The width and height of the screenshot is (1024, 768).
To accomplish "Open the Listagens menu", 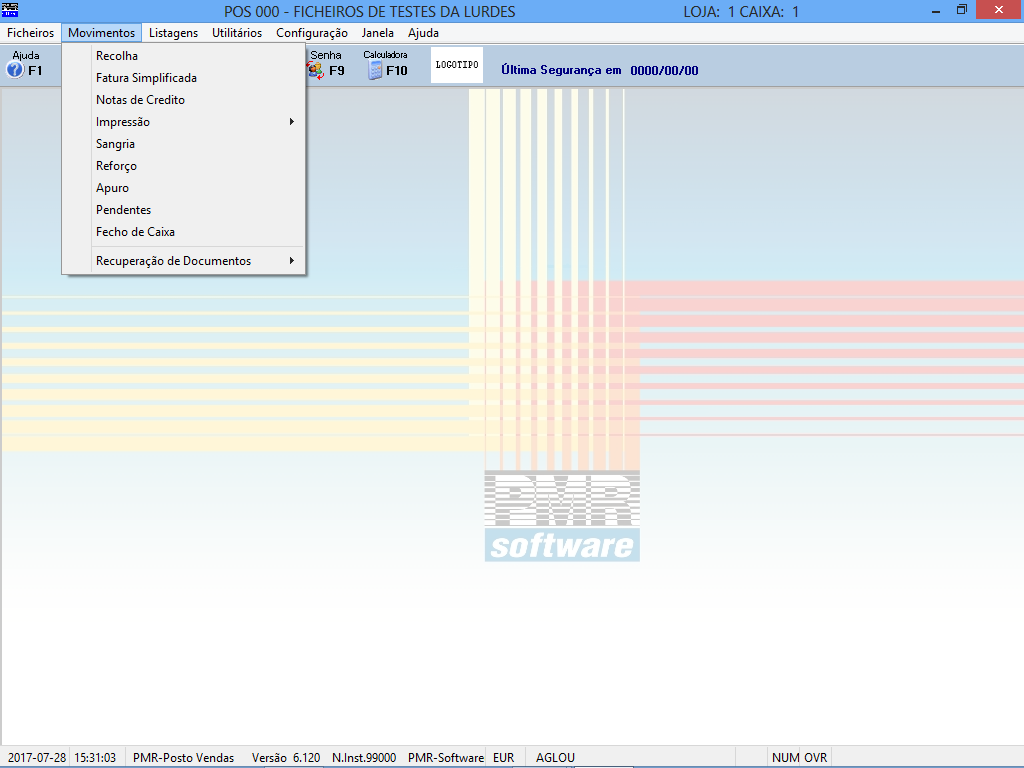I will 173,33.
